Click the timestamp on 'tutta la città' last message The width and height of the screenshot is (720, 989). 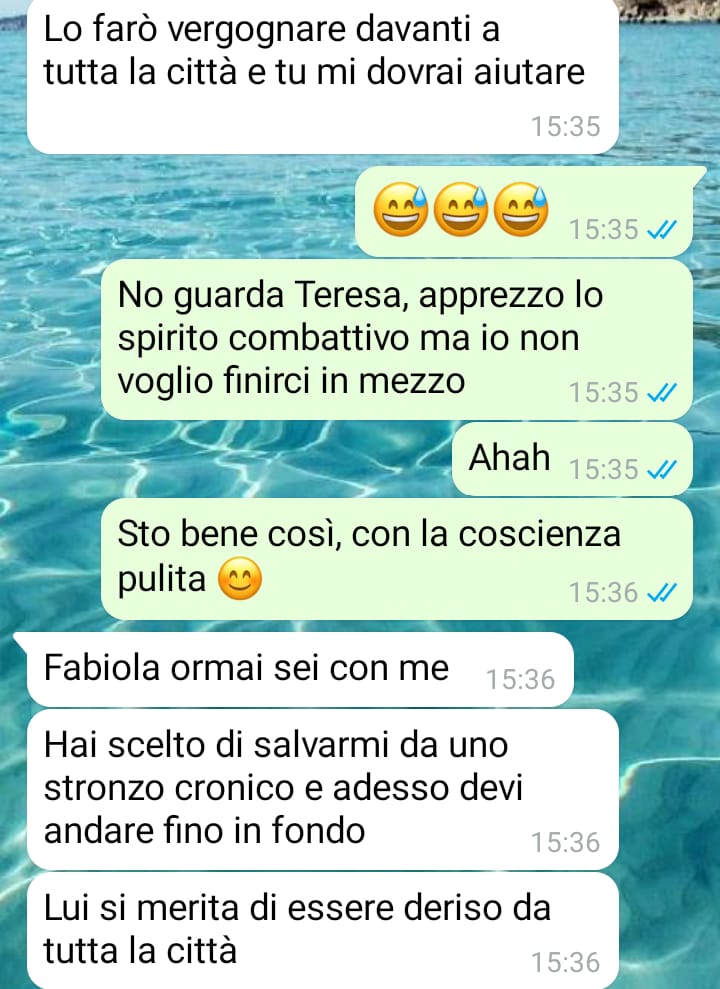(566, 963)
